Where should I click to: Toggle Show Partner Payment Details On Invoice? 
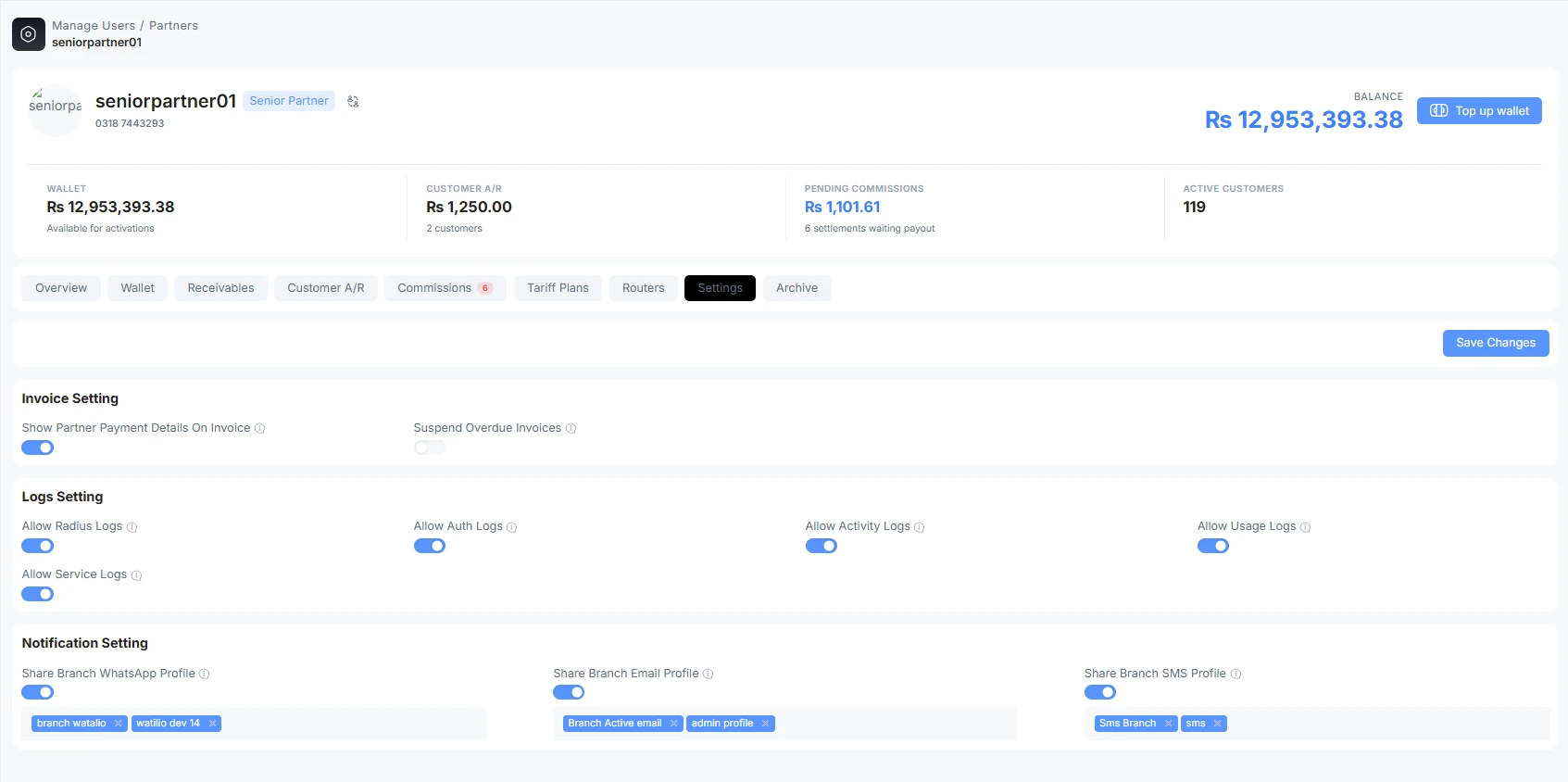(38, 448)
